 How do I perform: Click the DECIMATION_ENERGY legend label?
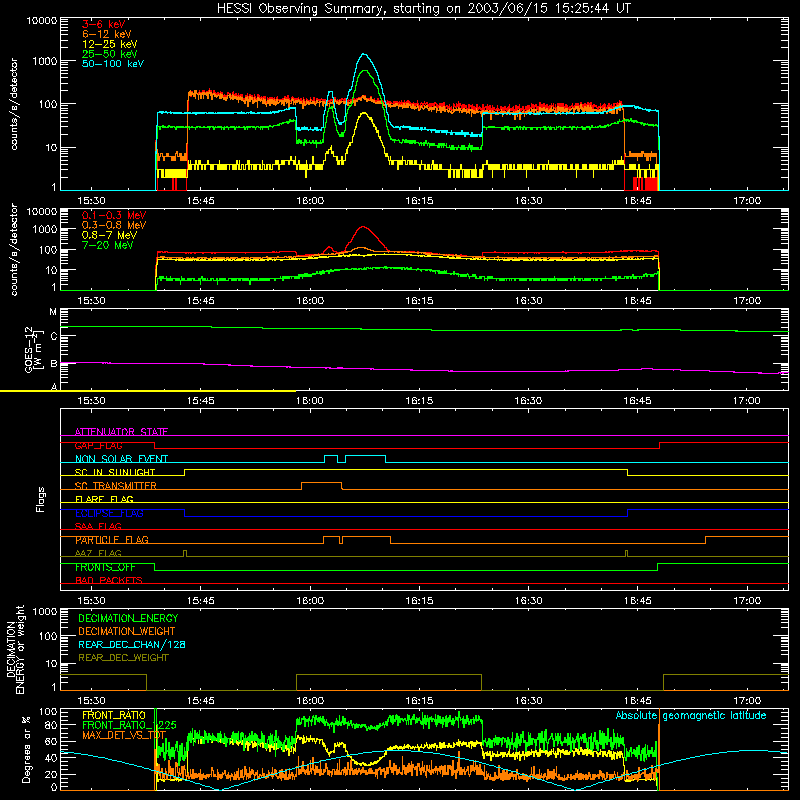(128, 618)
